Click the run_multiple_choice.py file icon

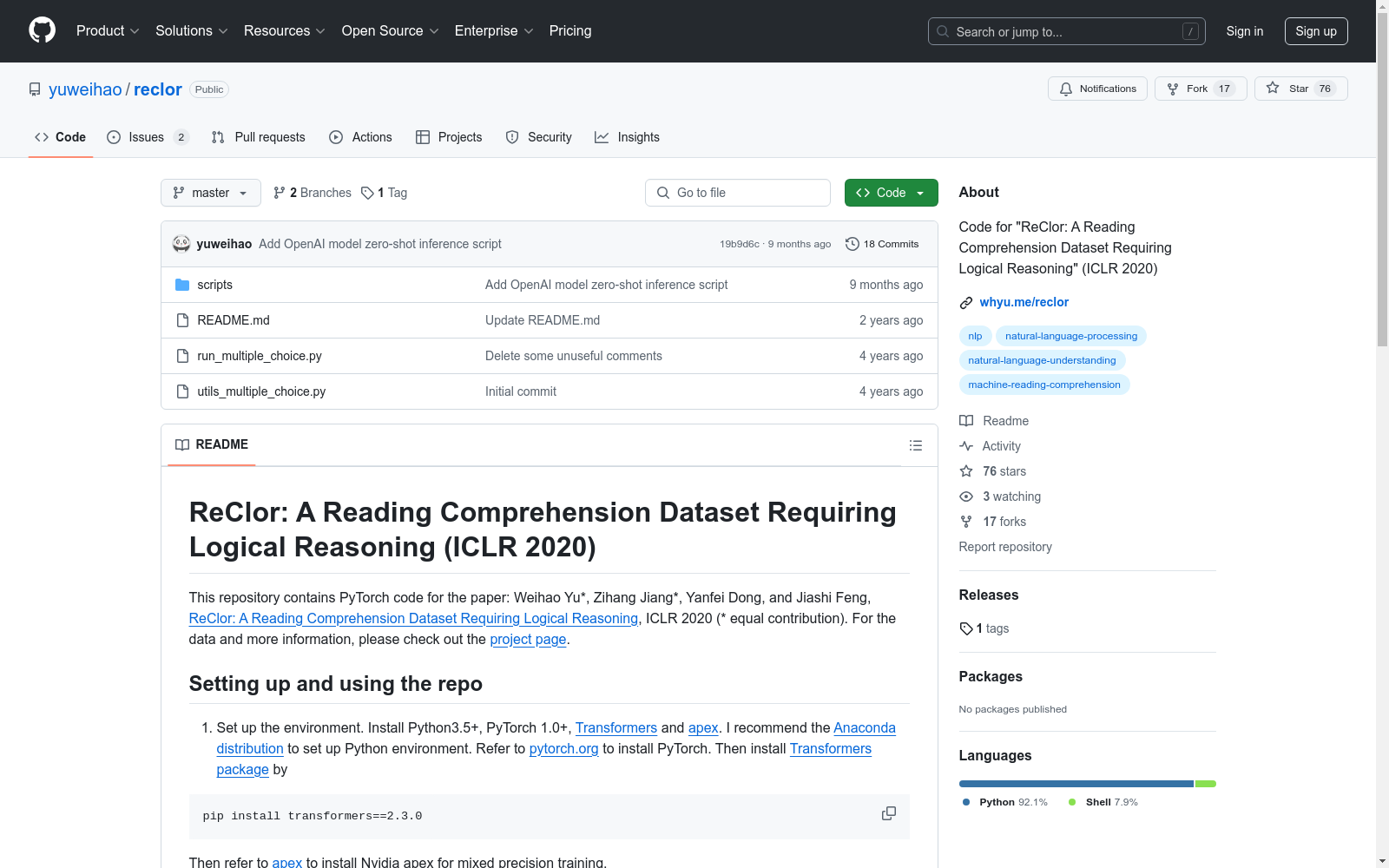(182, 356)
